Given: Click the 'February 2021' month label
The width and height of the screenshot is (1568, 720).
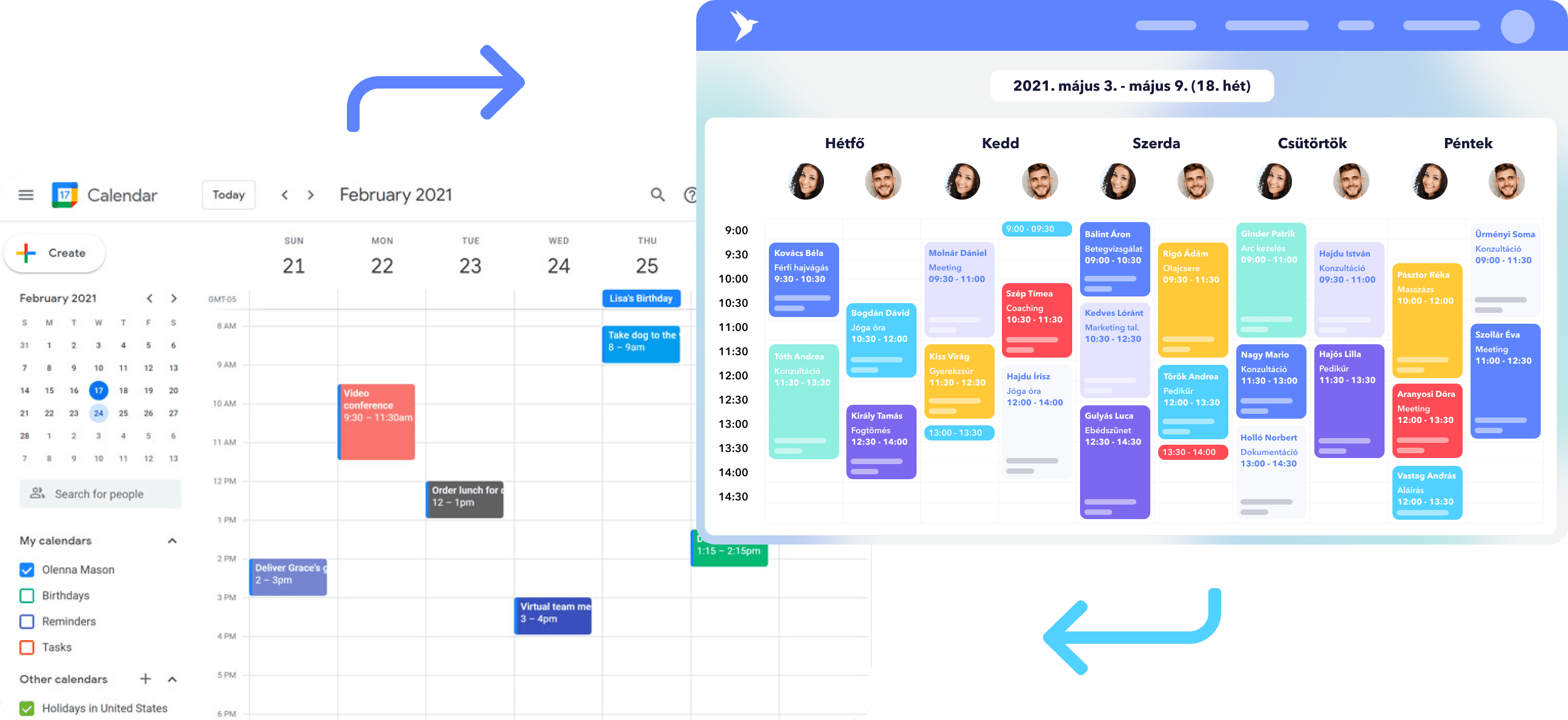Looking at the screenshot, I should coord(396,195).
